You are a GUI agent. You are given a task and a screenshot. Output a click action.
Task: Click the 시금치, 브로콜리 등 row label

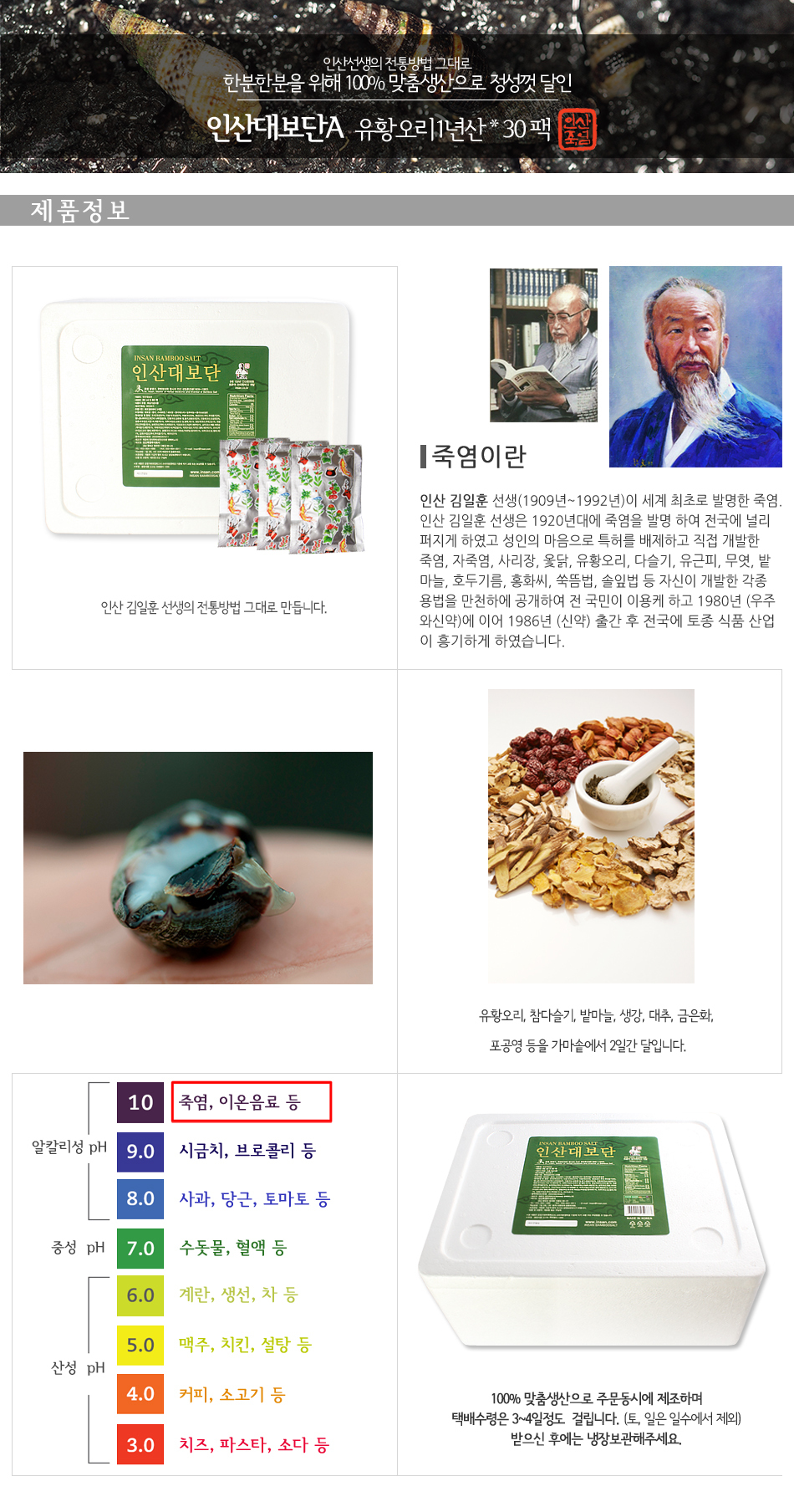(x=247, y=1151)
